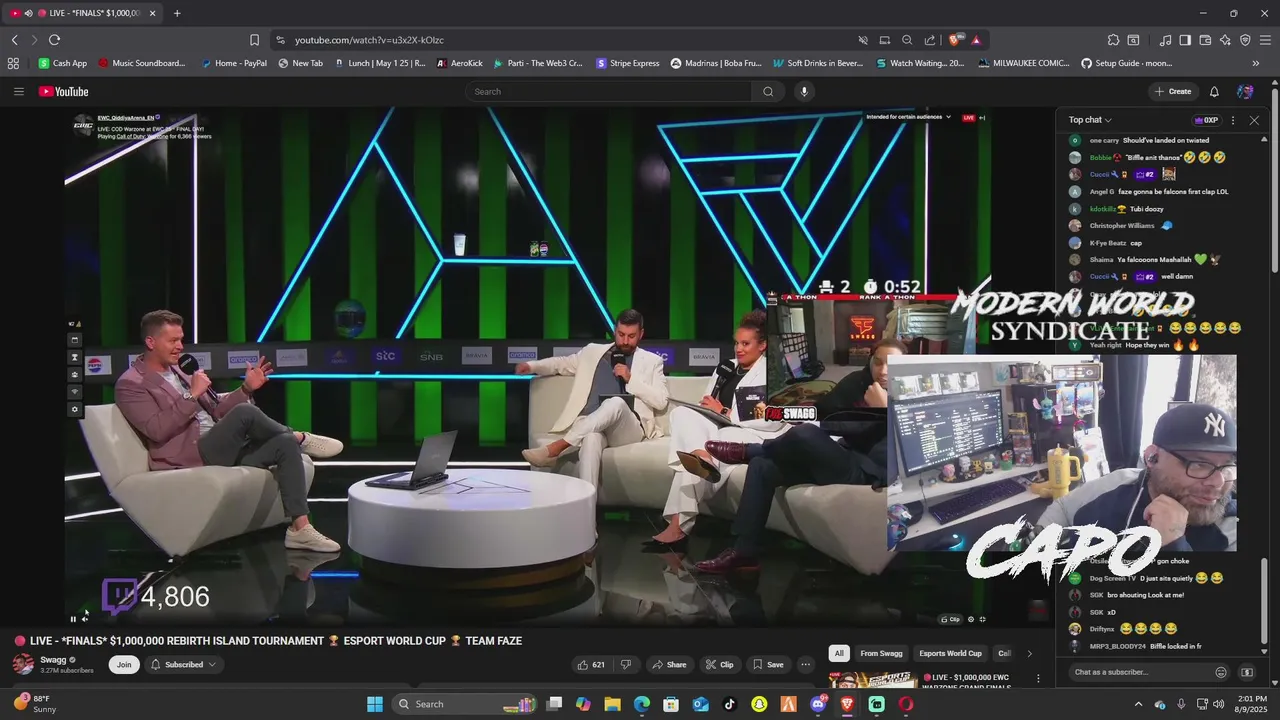This screenshot has width=1280, height=720.
Task: Go back in the browser
Action: (15, 40)
